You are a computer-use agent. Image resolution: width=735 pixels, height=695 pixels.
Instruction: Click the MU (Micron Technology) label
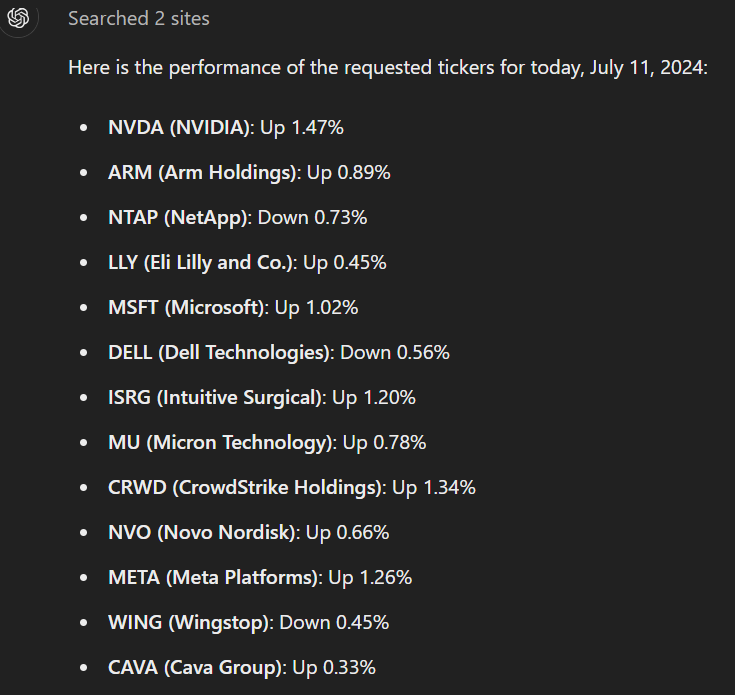221,442
